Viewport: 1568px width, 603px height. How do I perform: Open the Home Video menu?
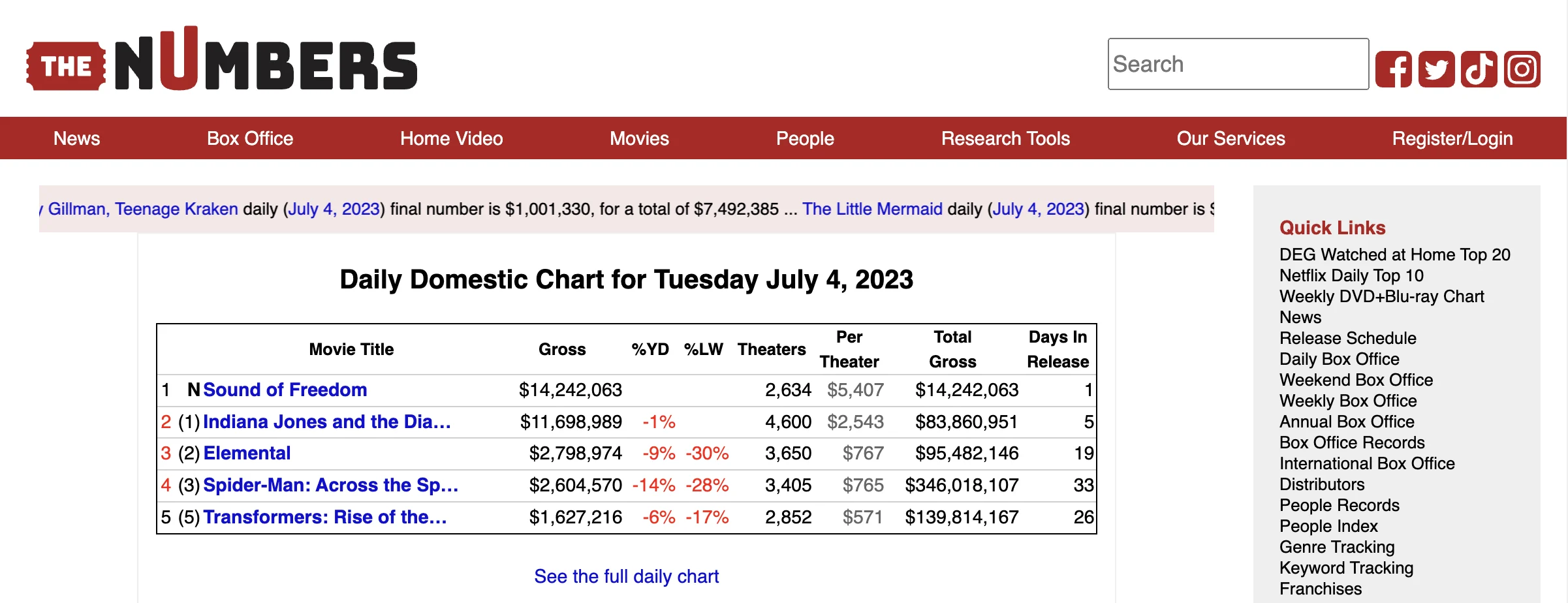451,138
